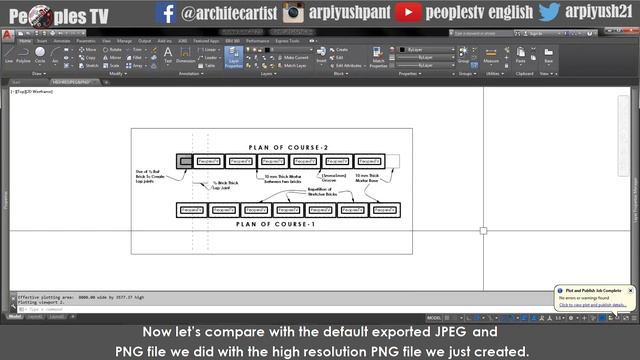The height and width of the screenshot is (360, 640).
Task: Expand the Block panel
Action: [x=341, y=73]
